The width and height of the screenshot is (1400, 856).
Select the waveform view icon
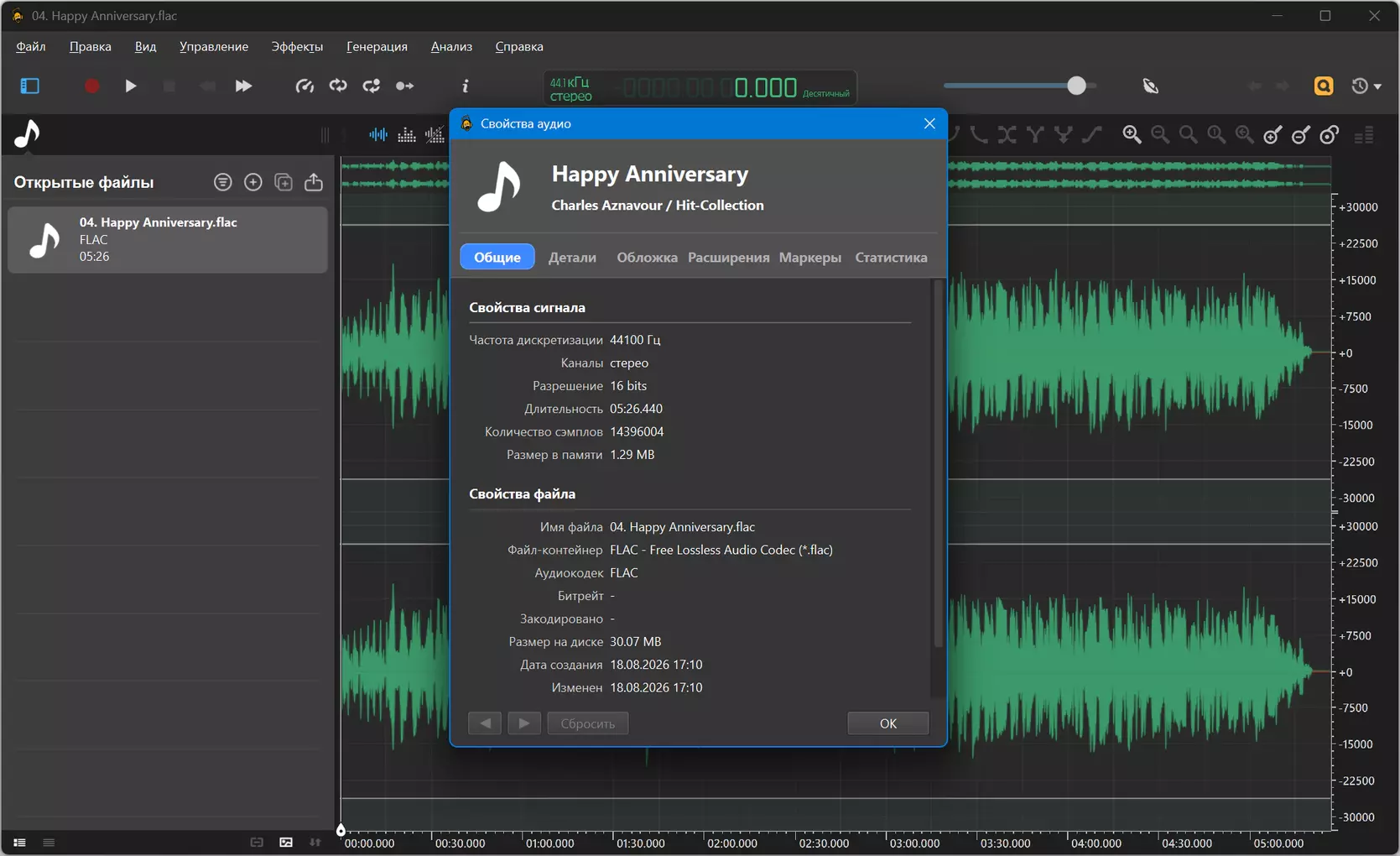(x=378, y=134)
